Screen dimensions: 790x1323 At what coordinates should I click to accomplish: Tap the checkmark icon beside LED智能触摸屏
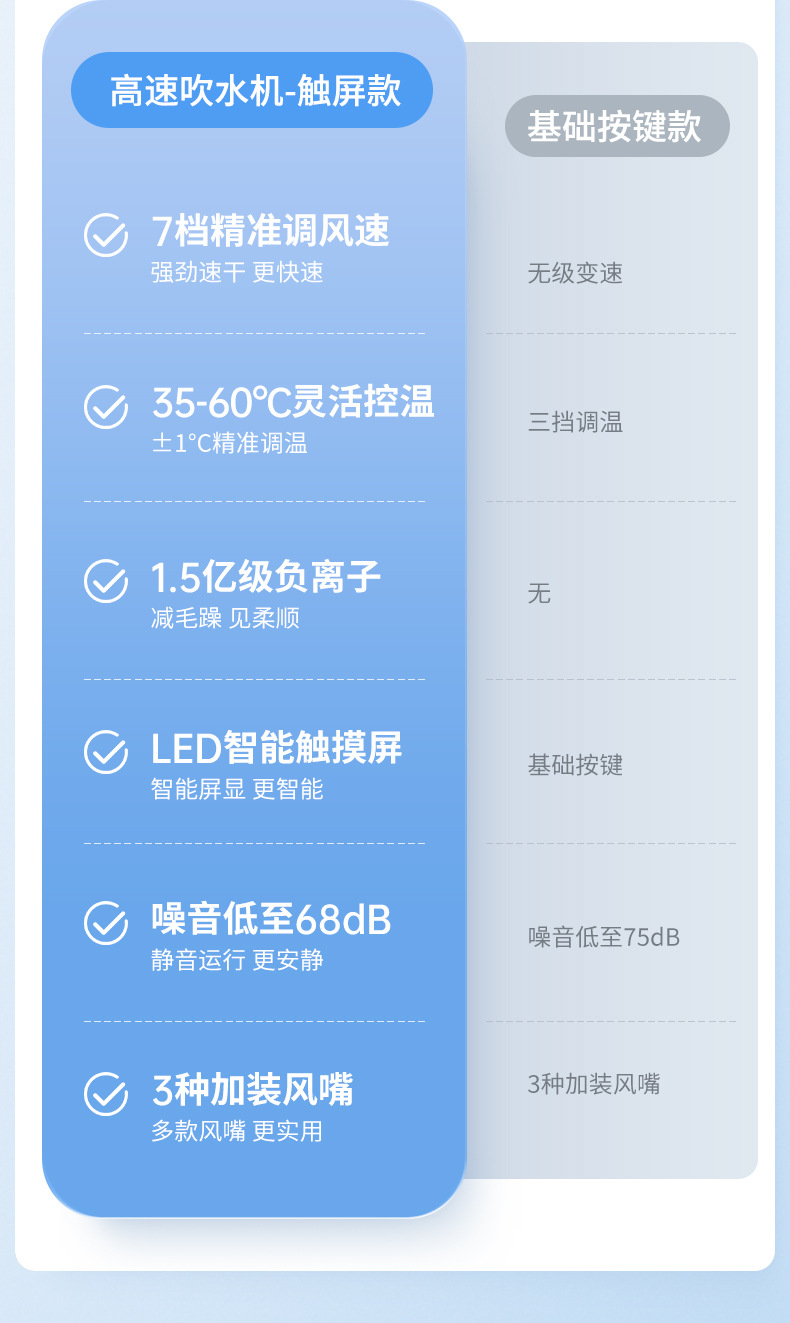point(105,752)
